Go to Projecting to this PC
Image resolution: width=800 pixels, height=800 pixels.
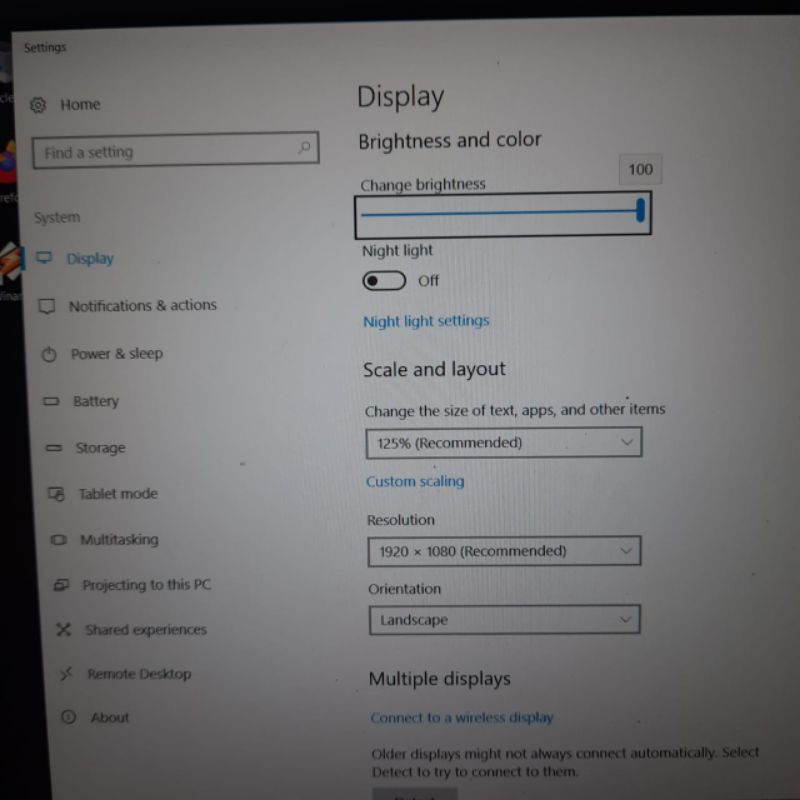pyautogui.click(x=146, y=585)
